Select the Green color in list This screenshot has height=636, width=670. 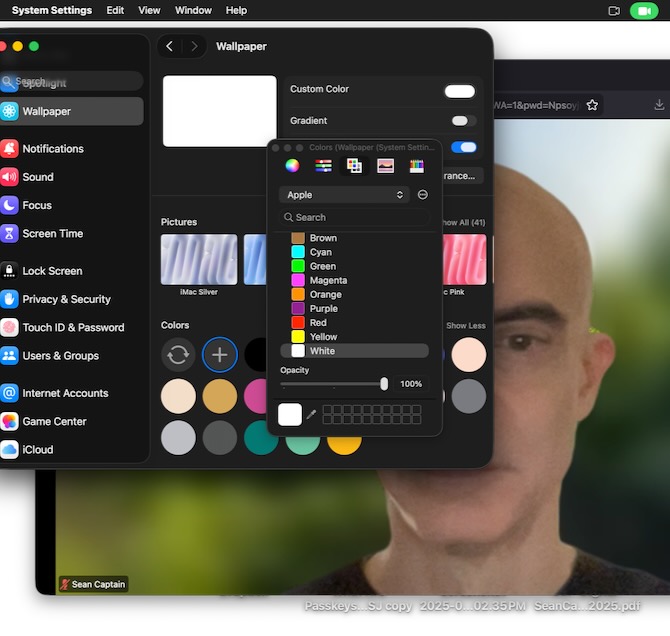pos(354,266)
